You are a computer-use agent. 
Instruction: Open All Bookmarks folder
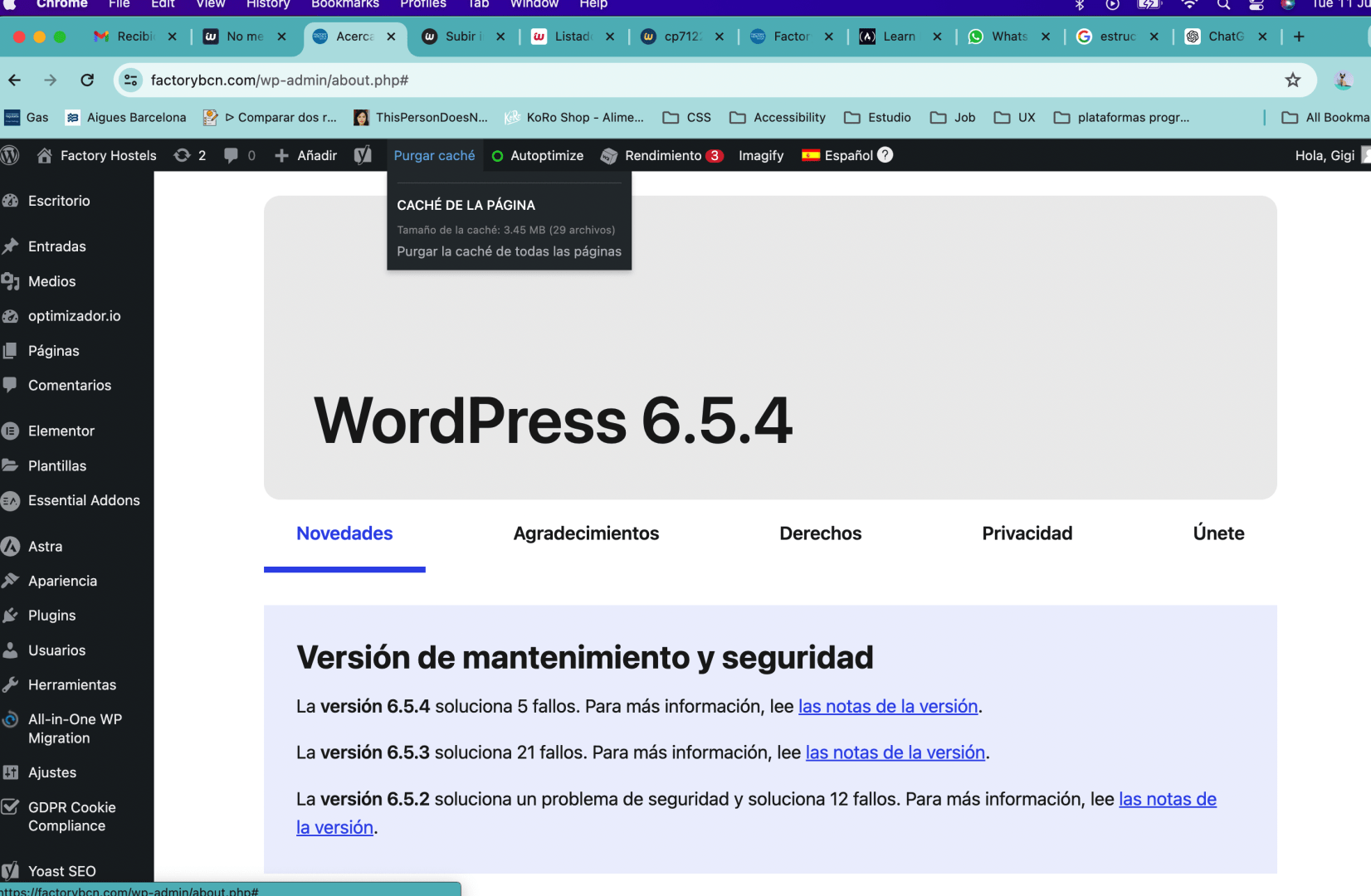click(x=1326, y=117)
